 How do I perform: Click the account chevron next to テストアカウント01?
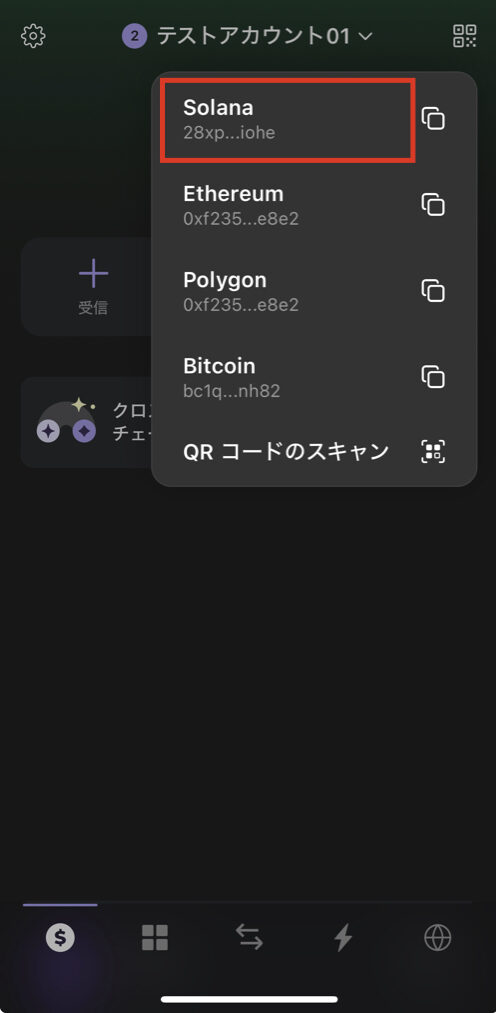point(365,37)
